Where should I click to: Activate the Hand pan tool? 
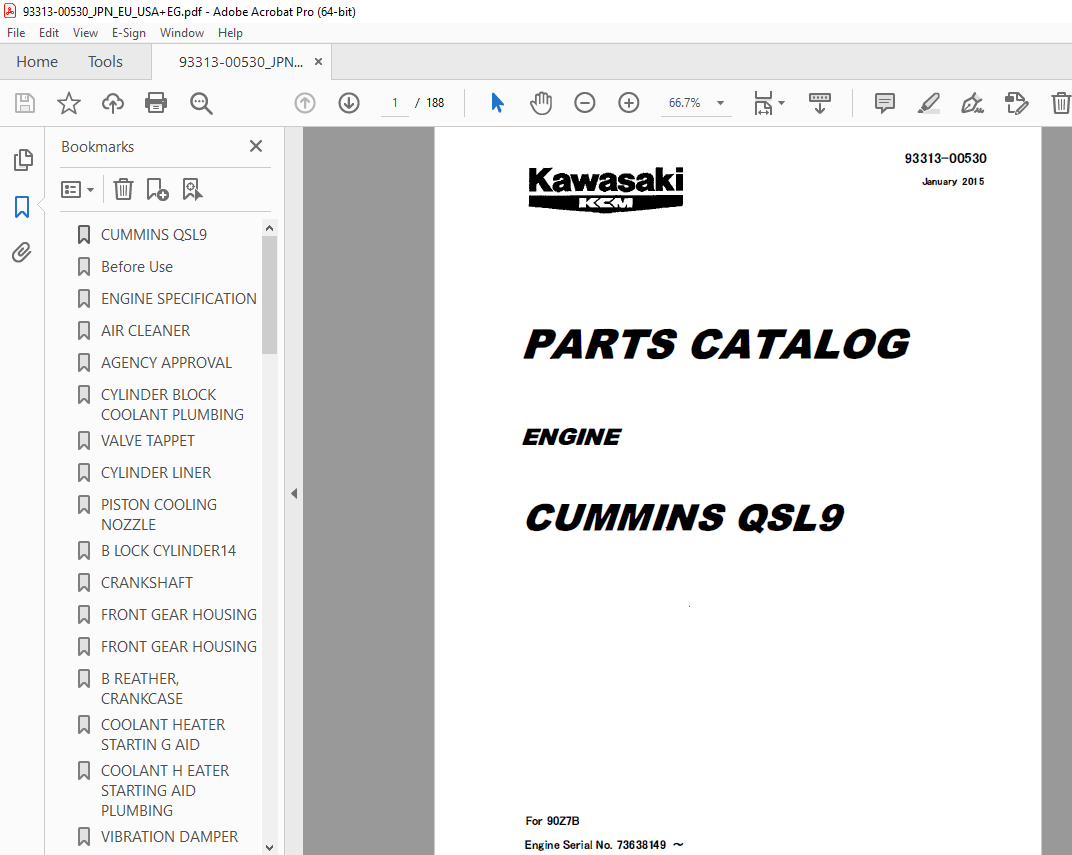point(541,103)
